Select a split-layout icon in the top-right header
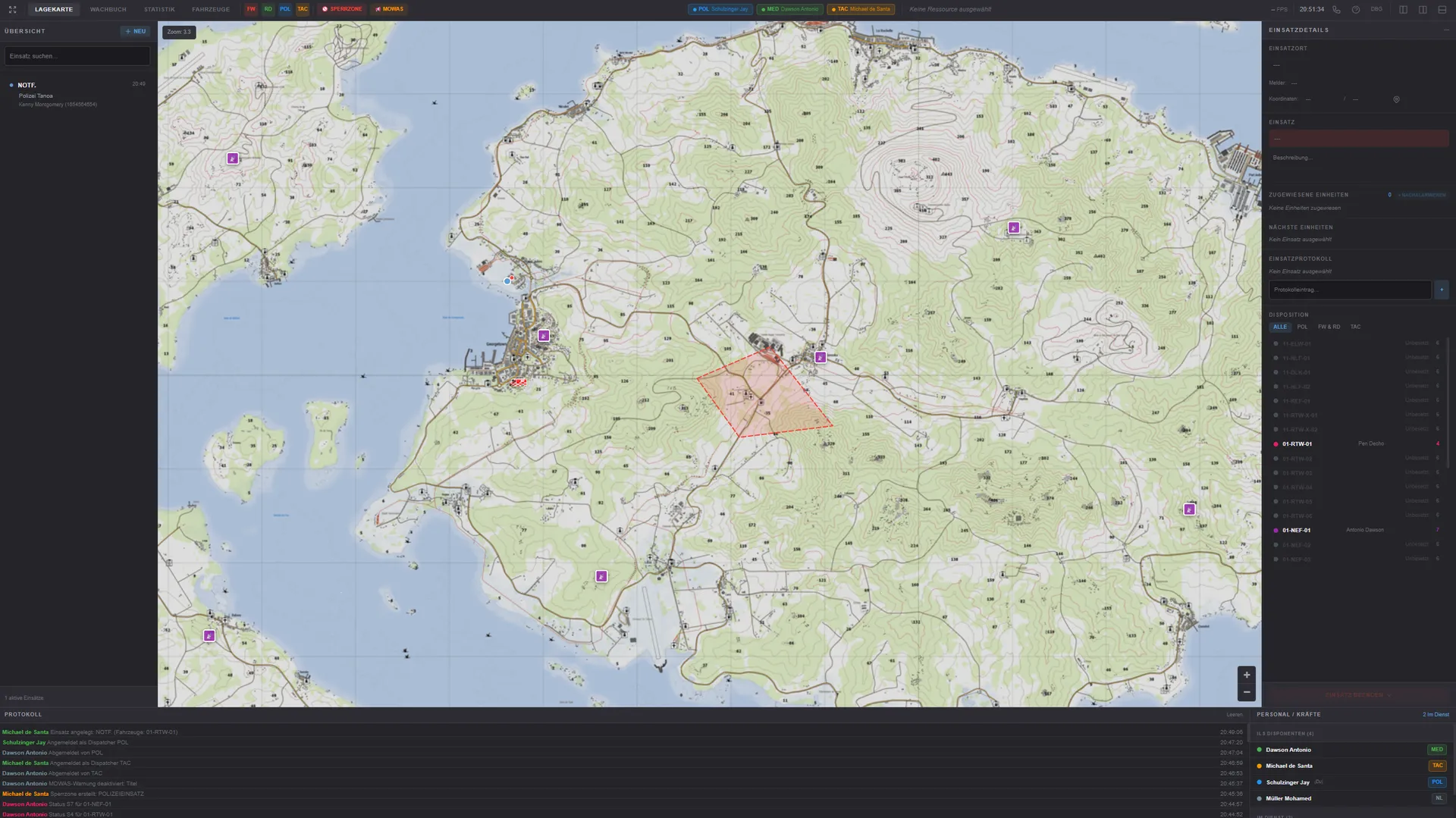This screenshot has width=1456, height=818. point(1404,10)
